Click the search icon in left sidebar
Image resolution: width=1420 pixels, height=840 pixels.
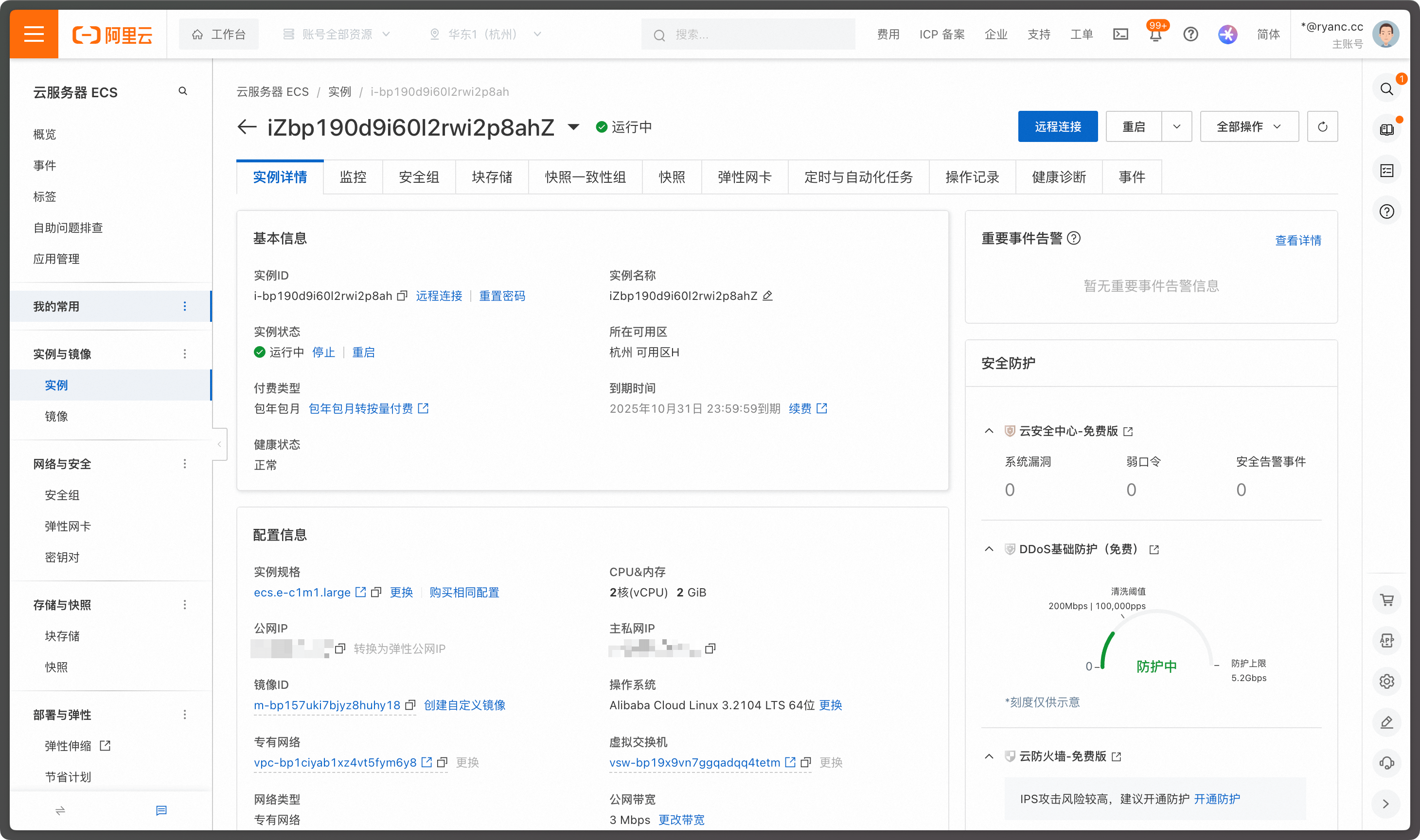click(x=184, y=91)
